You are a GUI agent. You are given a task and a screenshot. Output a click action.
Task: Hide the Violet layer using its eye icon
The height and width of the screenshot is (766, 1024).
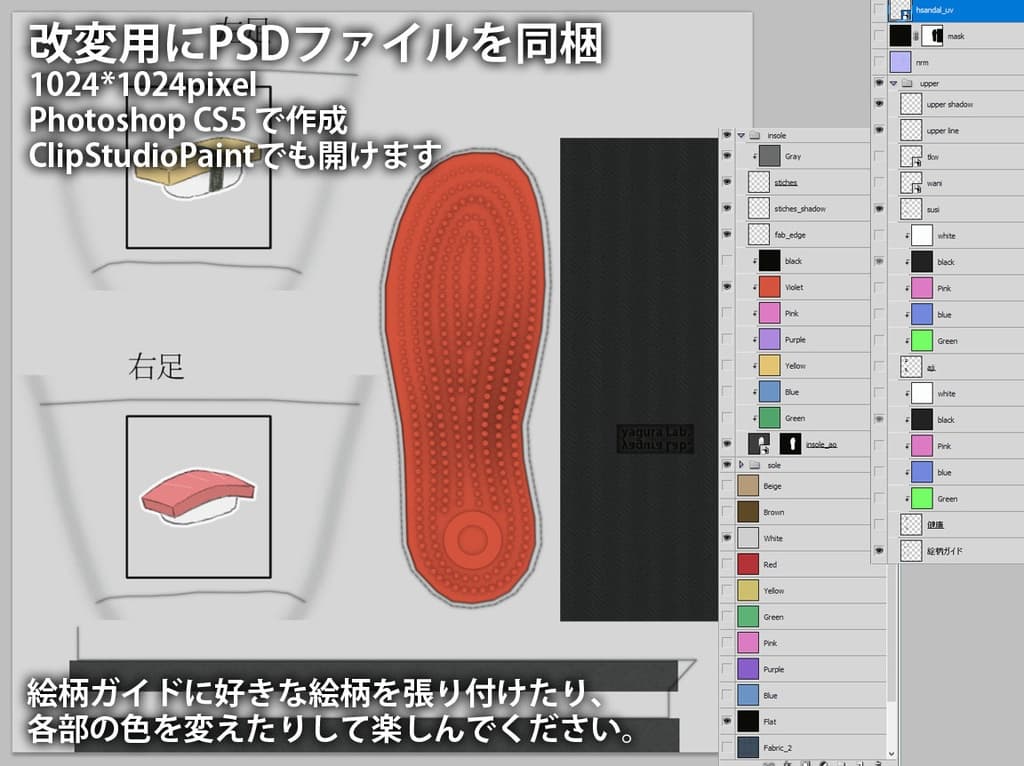[x=725, y=287]
